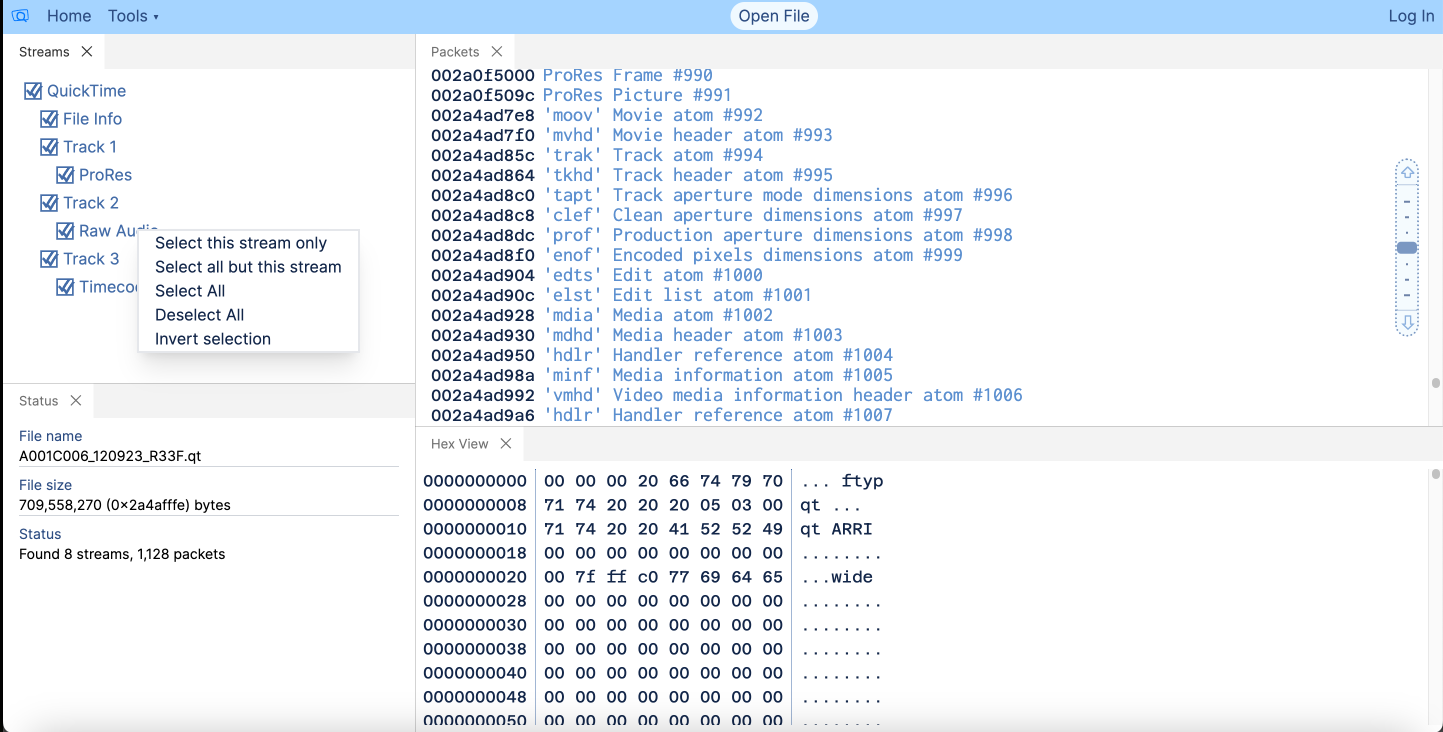Click the Log In link
Screen dimensions: 1443x732
point(1410,15)
